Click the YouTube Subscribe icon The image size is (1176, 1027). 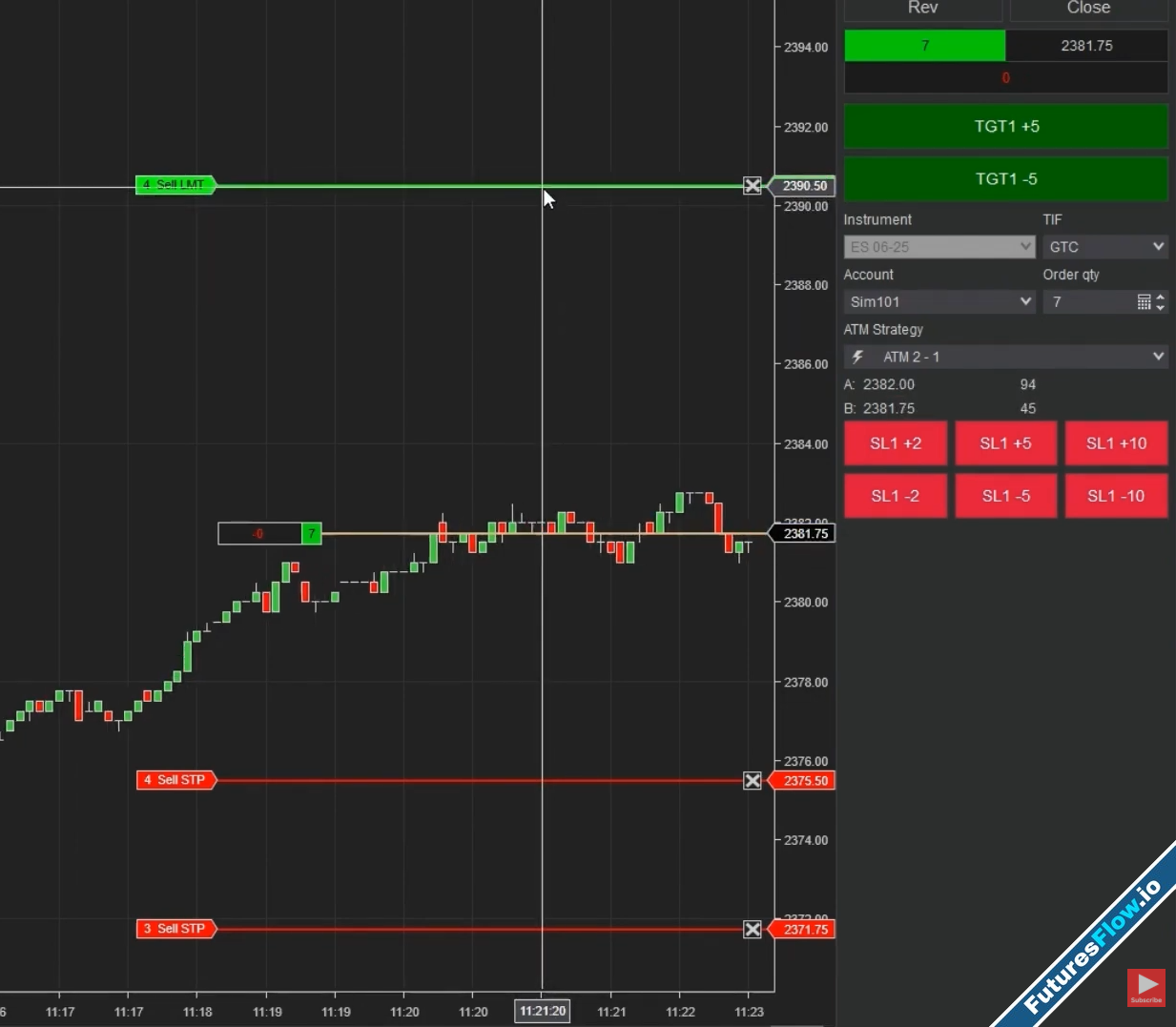[1145, 988]
